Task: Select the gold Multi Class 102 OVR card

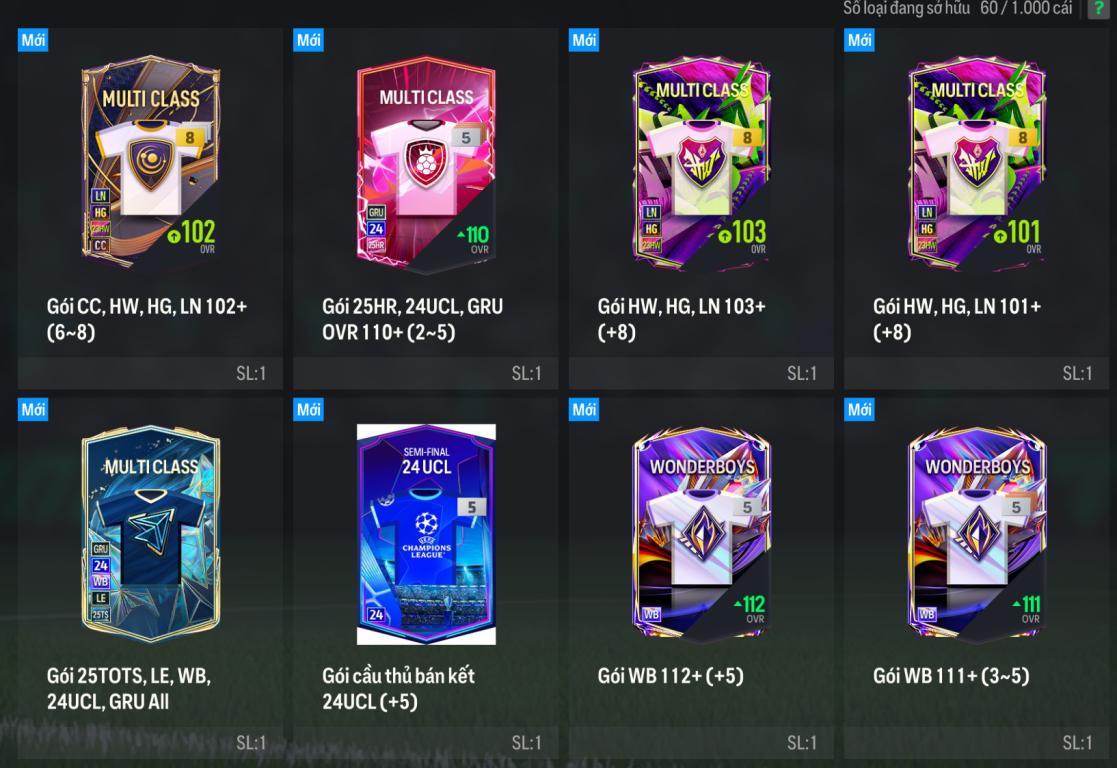Action: [150, 162]
